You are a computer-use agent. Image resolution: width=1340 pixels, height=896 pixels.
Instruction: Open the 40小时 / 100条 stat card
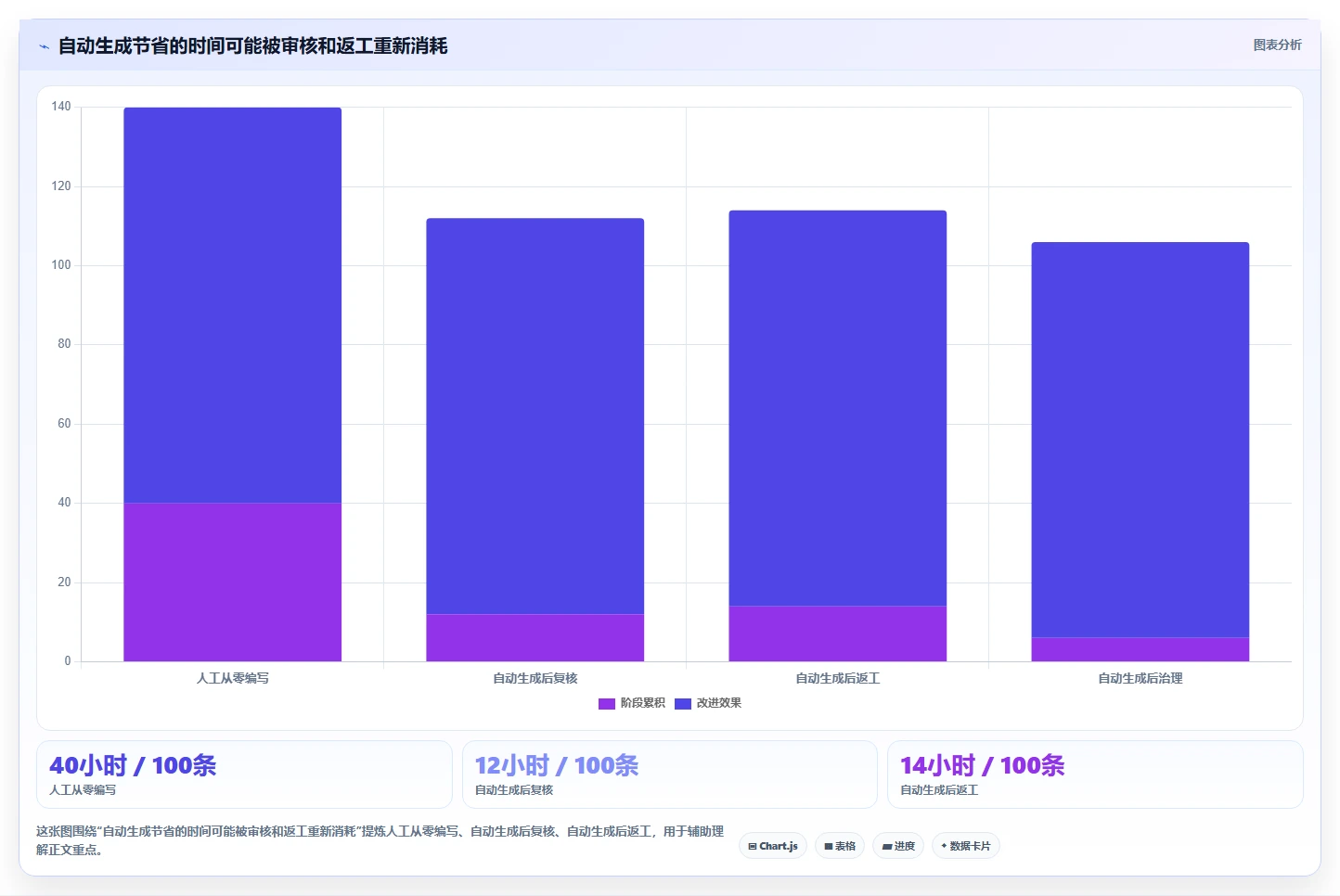point(244,774)
